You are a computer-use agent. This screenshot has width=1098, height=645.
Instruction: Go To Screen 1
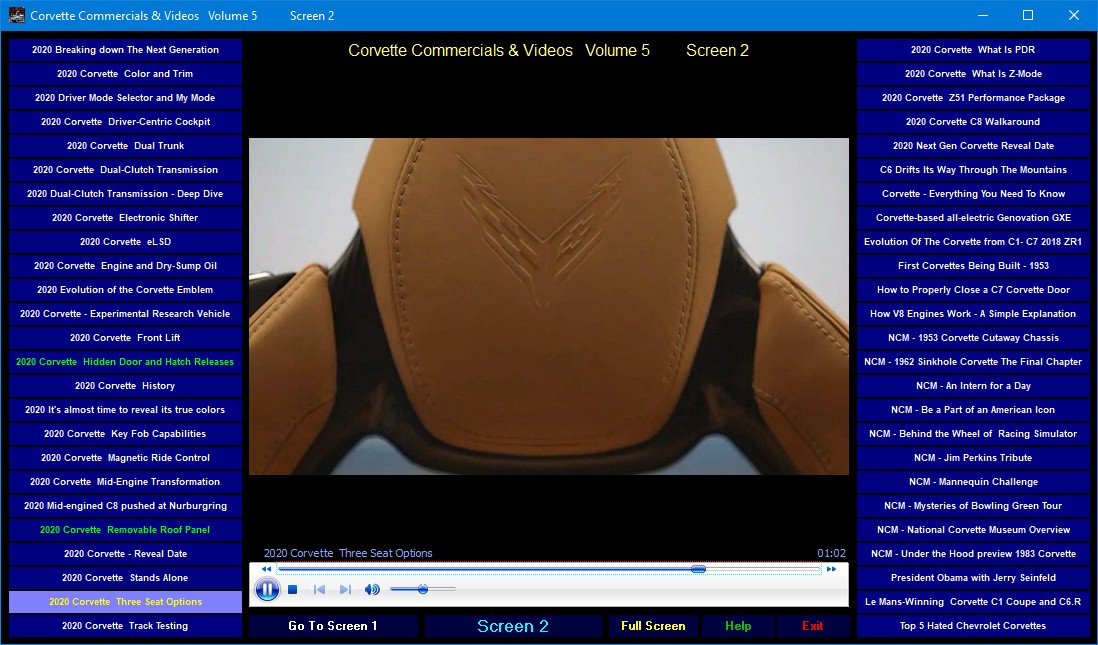click(x=333, y=626)
